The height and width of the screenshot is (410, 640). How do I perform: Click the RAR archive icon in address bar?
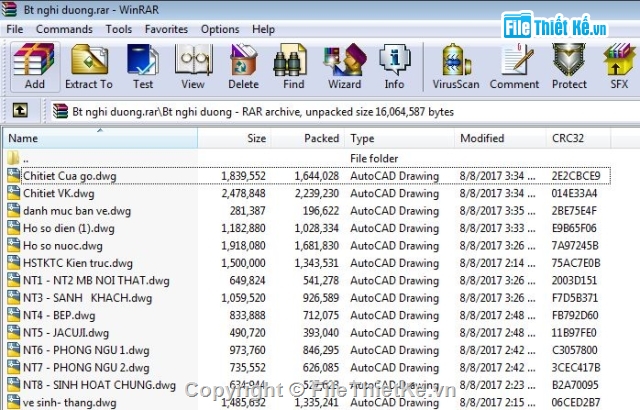pyautogui.click(x=60, y=111)
